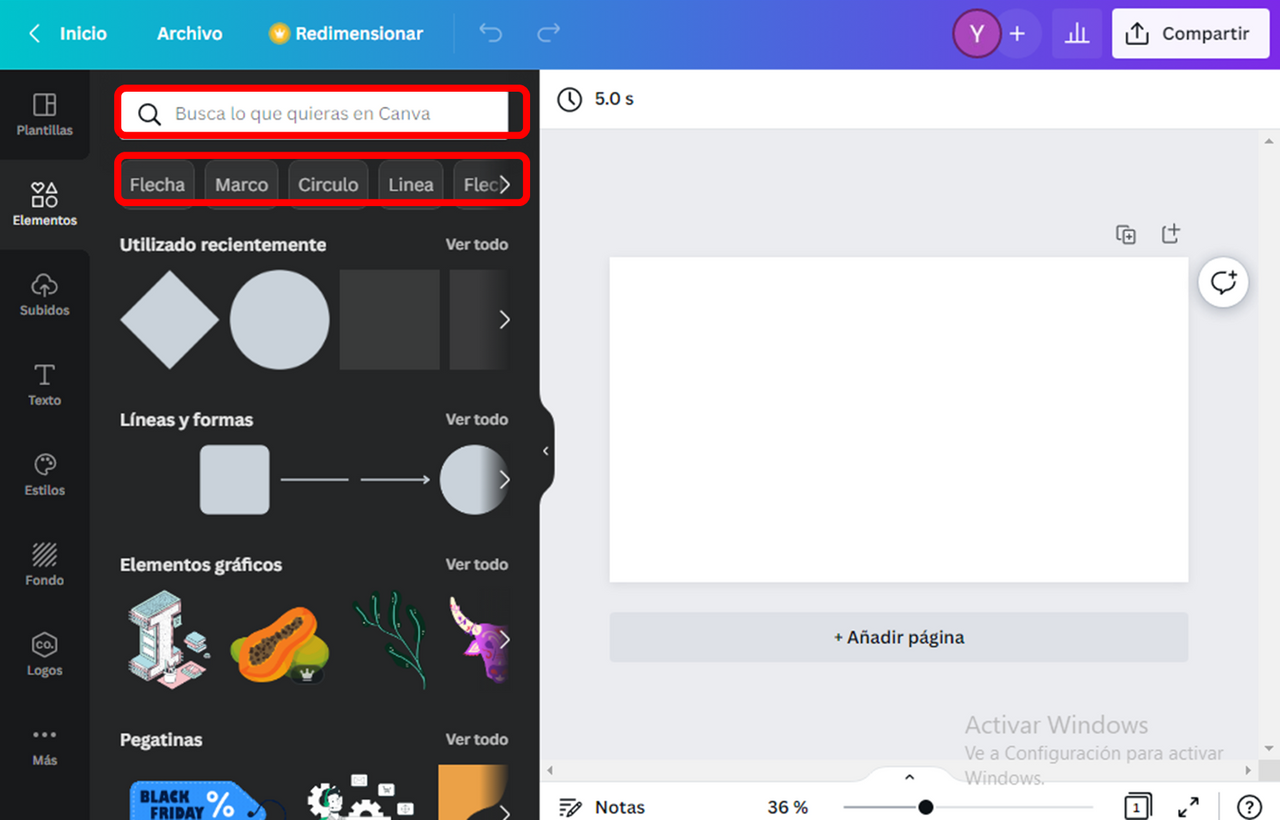
Task: Select the Elementos sidebar tab
Action: (x=44, y=204)
